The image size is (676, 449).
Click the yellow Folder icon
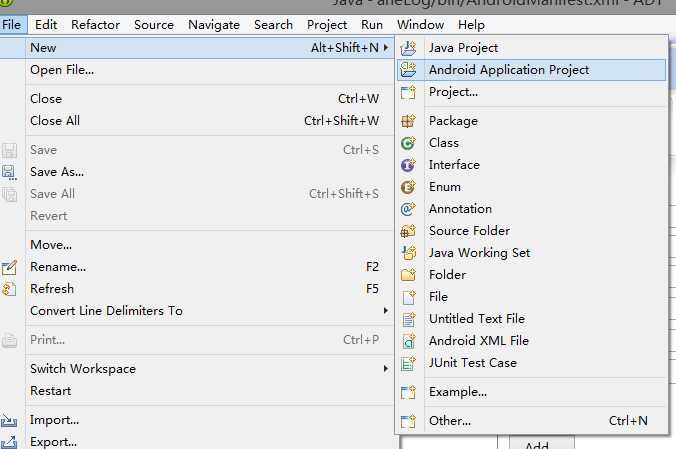(x=408, y=275)
